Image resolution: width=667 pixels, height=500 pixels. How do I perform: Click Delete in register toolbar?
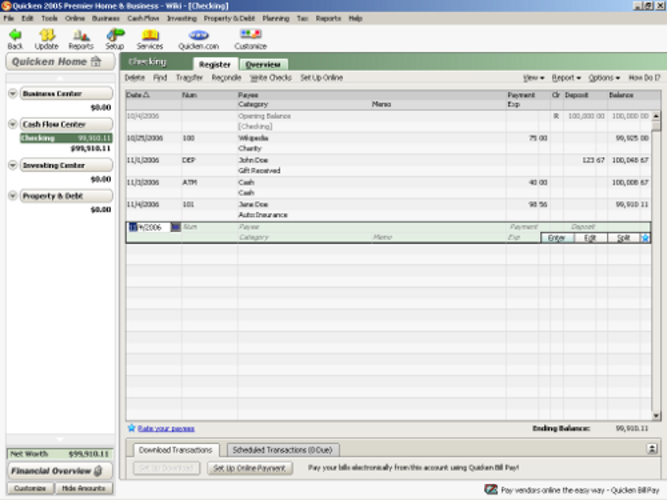[135, 78]
